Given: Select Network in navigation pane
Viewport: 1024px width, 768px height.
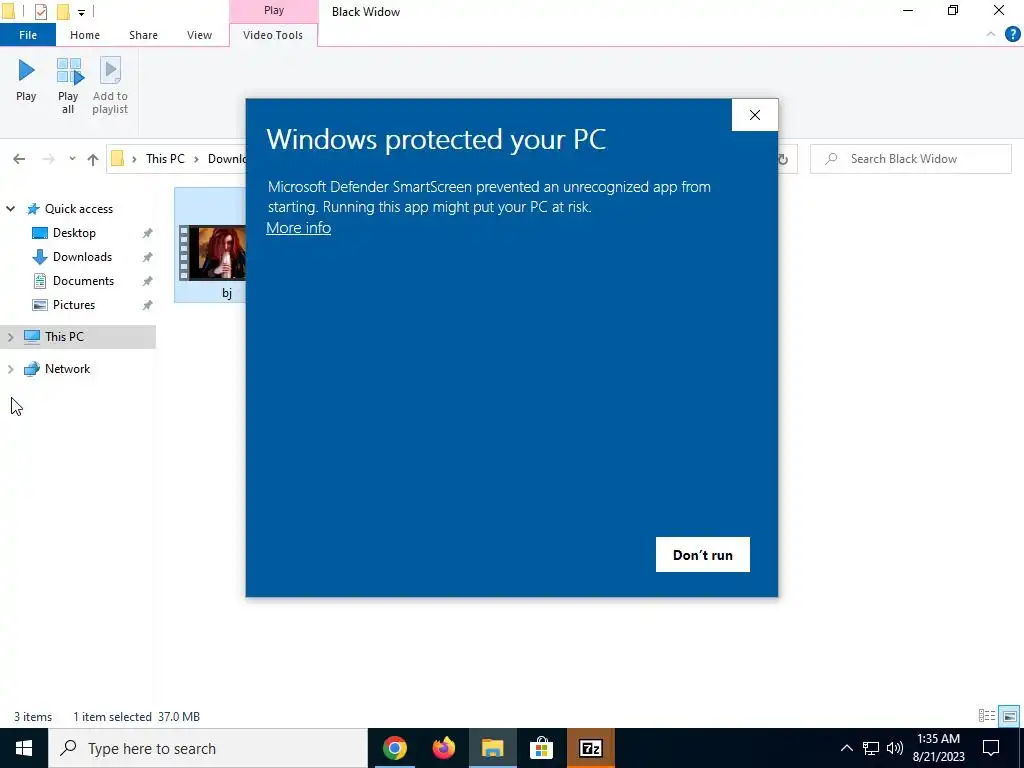Looking at the screenshot, I should (x=67, y=369).
